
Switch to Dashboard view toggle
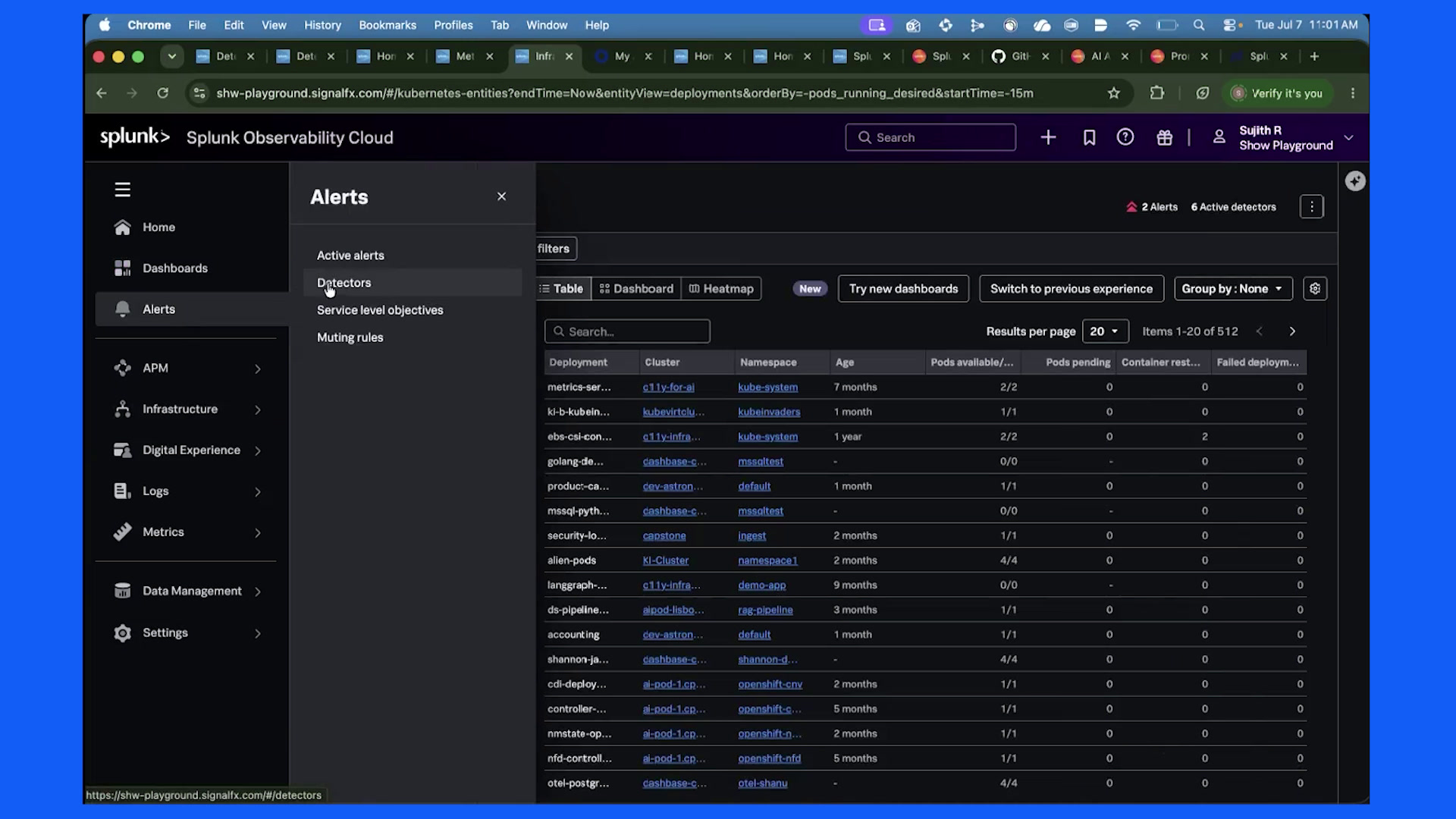636,289
